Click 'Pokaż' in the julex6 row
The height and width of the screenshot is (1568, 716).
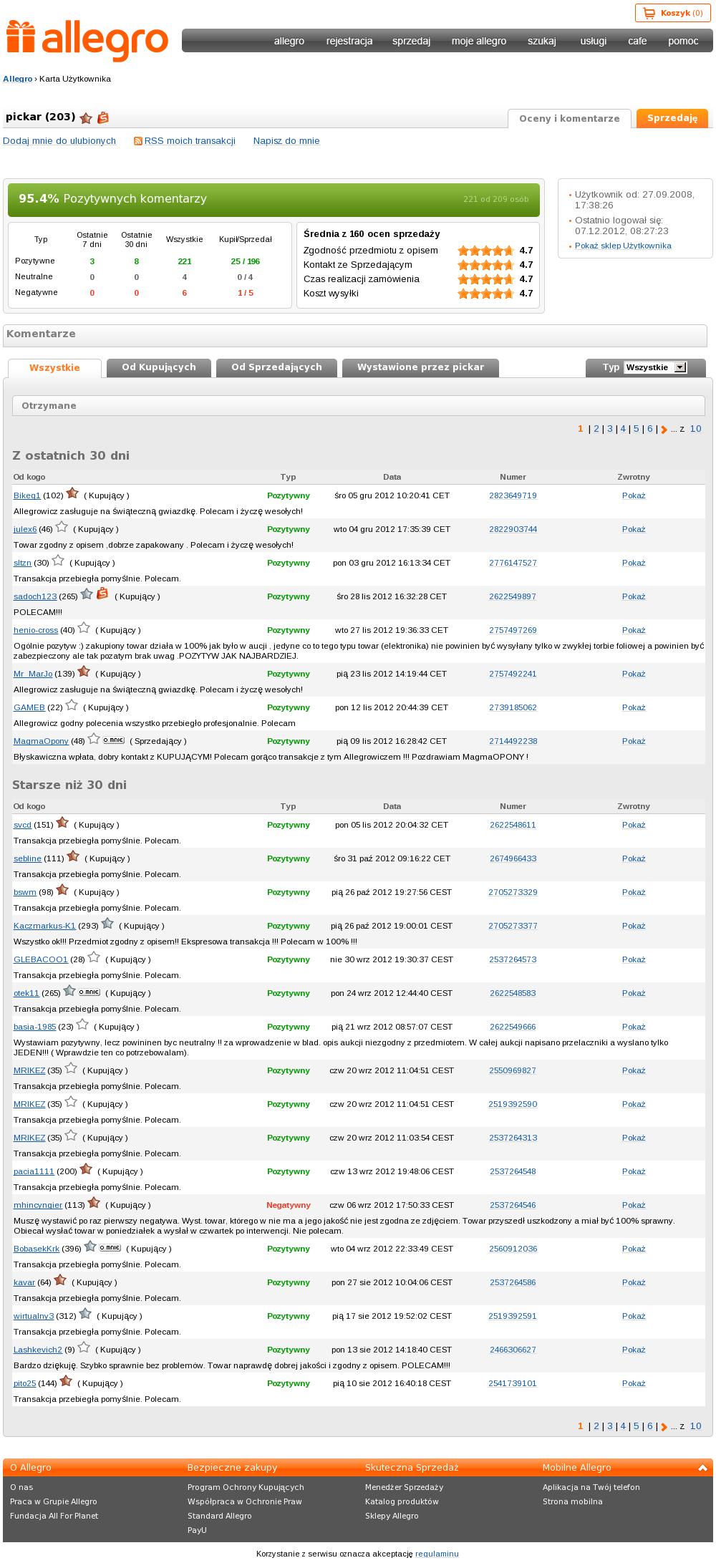pos(634,529)
